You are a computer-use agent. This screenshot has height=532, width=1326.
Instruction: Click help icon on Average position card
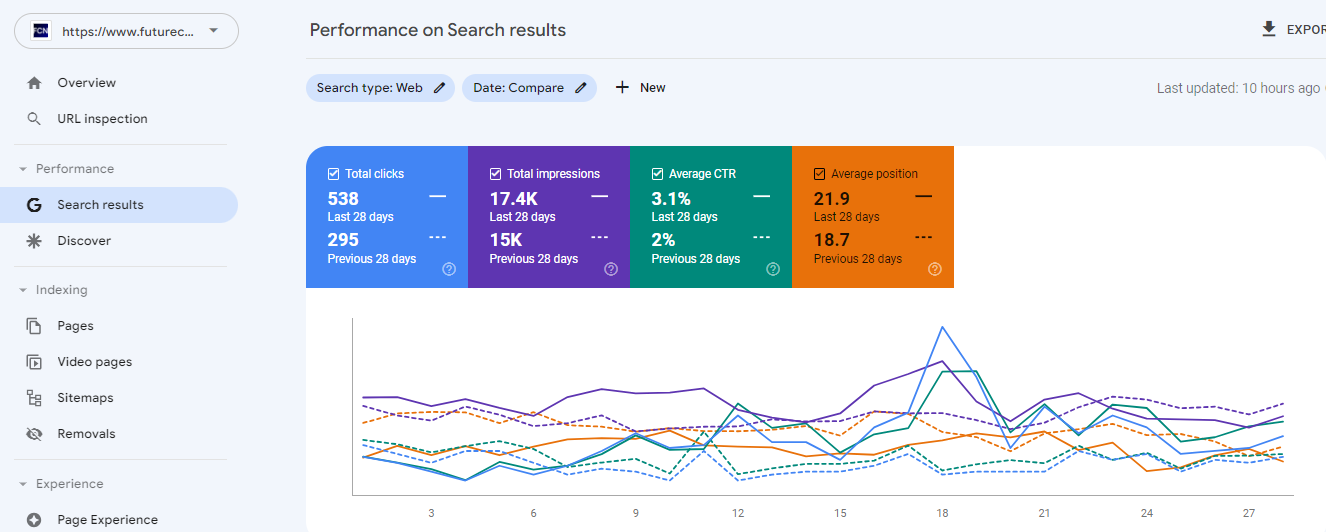coord(935,269)
